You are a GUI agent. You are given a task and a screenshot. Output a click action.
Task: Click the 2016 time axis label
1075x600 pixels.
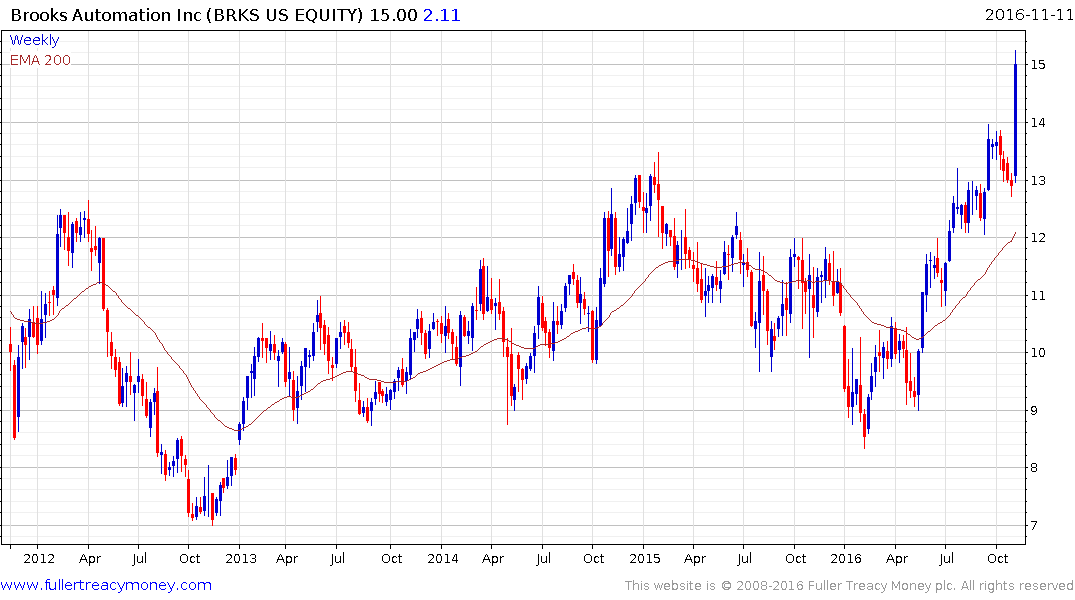tap(846, 558)
